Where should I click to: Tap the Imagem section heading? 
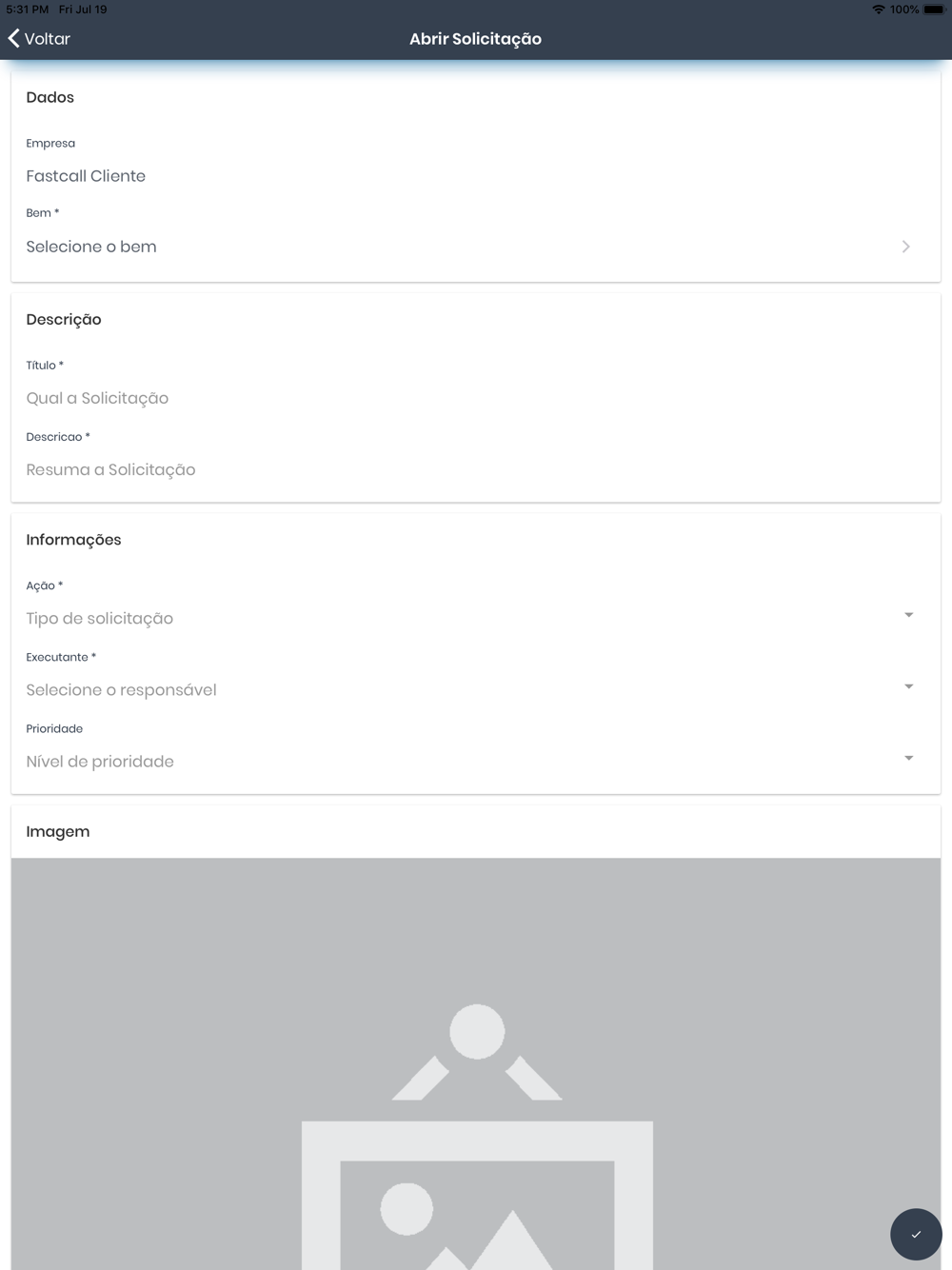58,831
